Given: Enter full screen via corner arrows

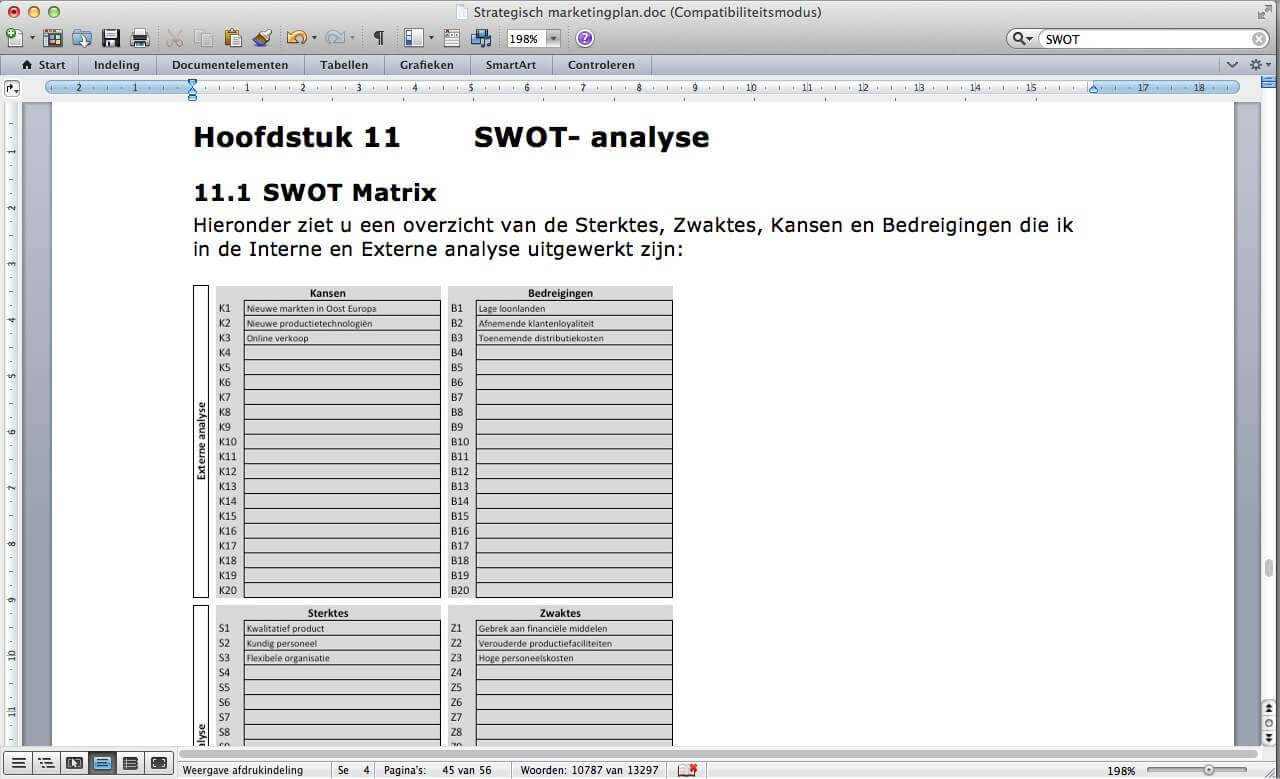Looking at the screenshot, I should [1264, 12].
